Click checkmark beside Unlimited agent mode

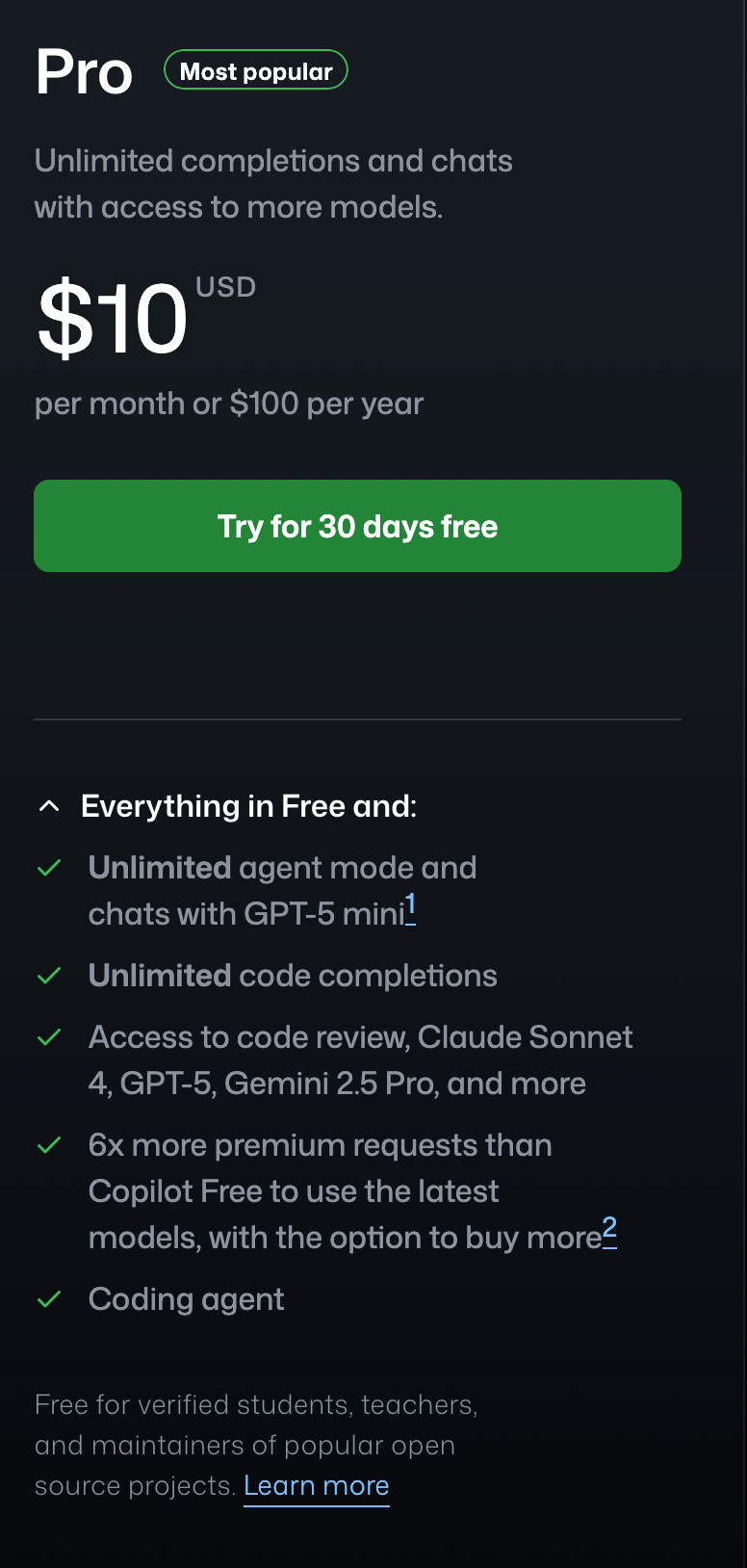pyautogui.click(x=49, y=868)
